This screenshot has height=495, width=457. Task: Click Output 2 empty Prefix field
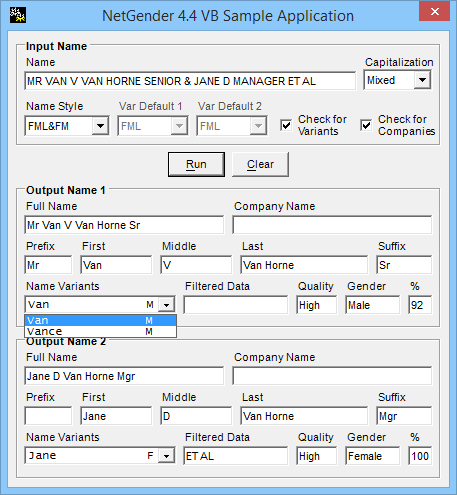(x=48, y=416)
